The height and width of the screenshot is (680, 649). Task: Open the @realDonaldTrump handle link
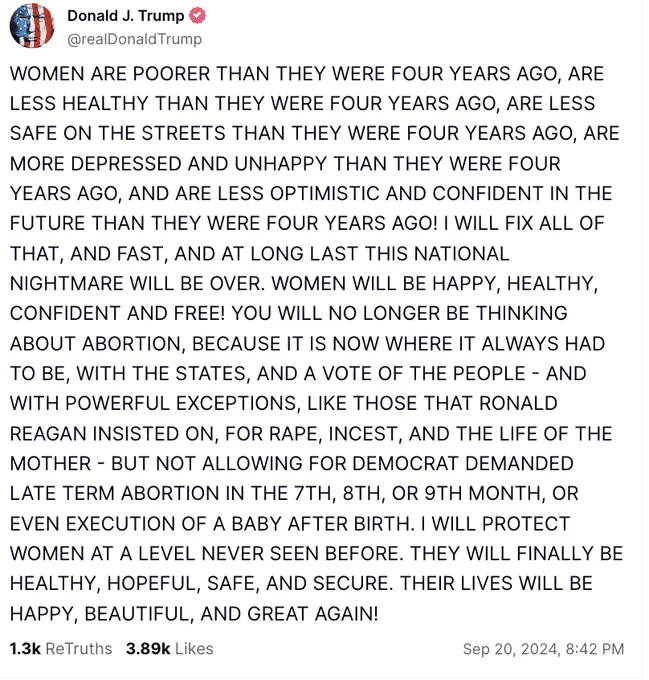tap(134, 39)
